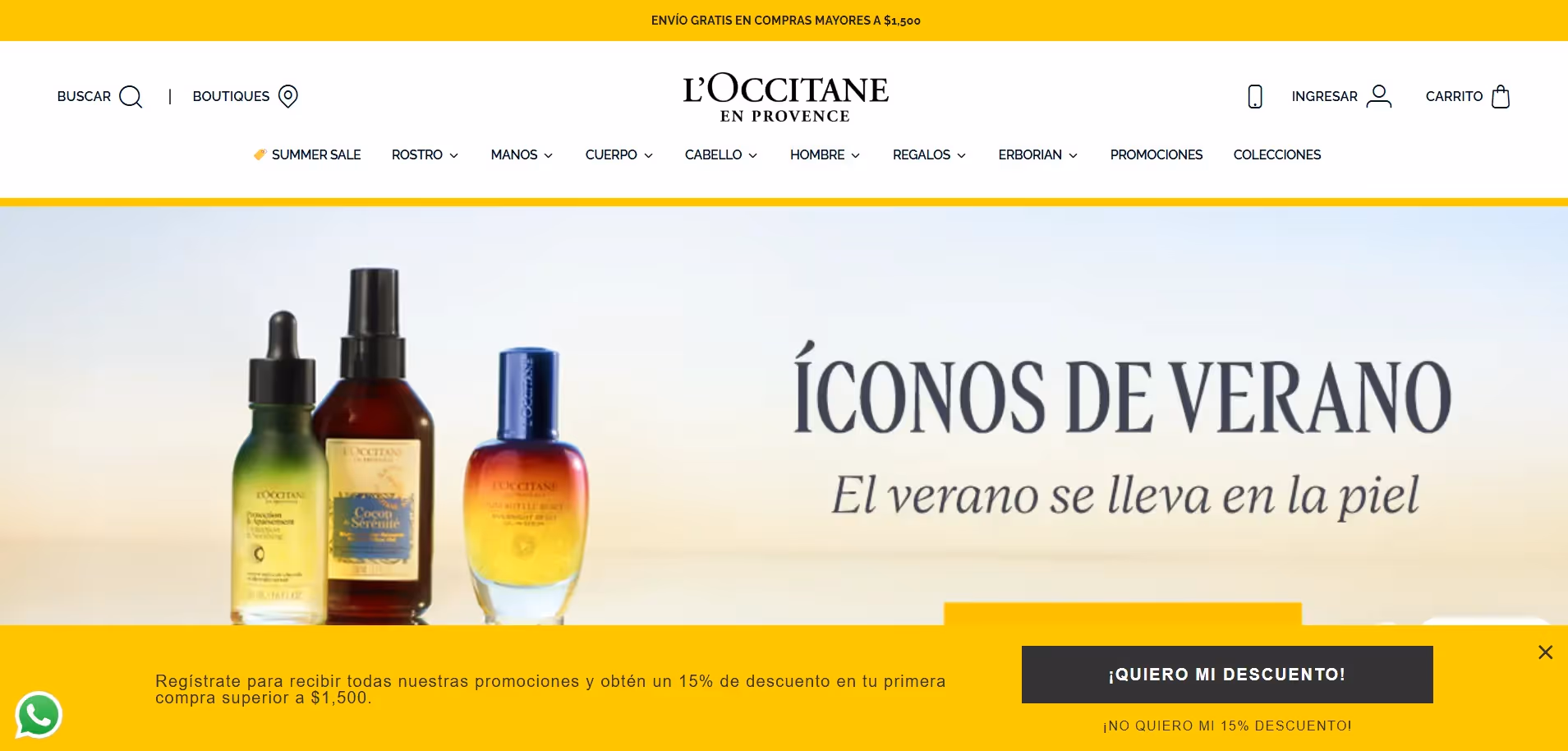This screenshot has height=751, width=1568.
Task: Click the Íconos de Verano hero banner
Action: click(x=784, y=416)
